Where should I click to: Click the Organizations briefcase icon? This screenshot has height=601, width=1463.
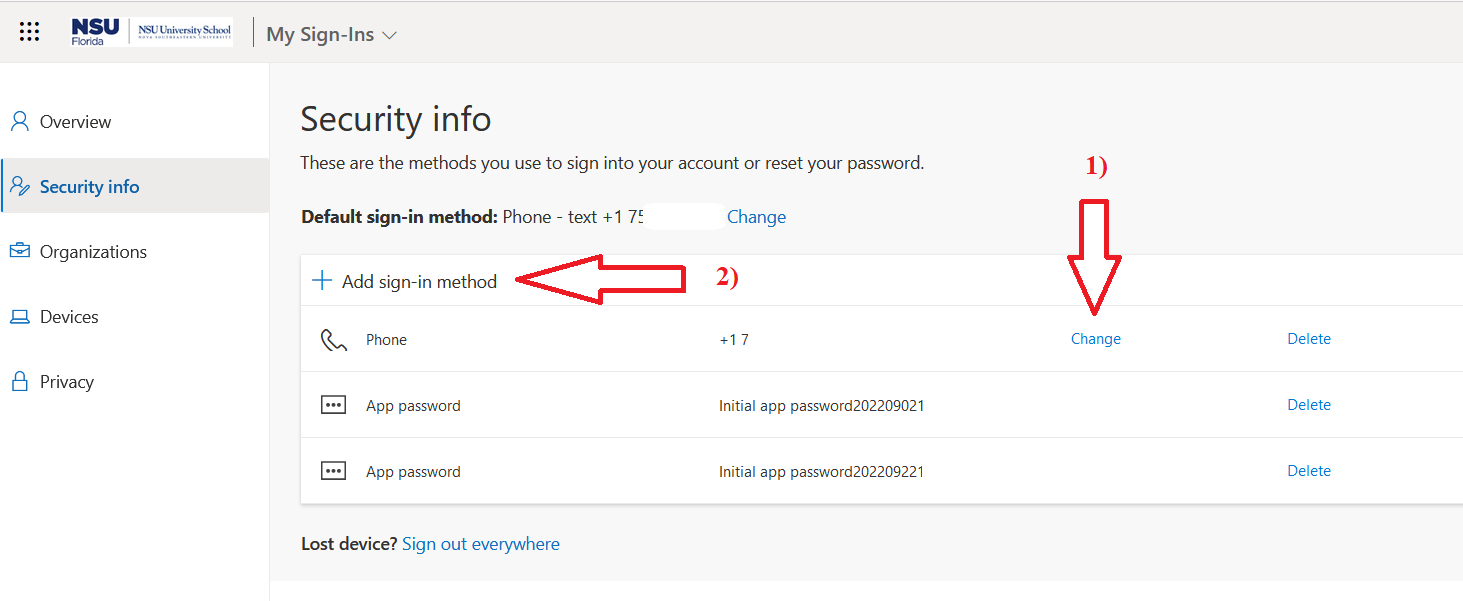tap(19, 251)
